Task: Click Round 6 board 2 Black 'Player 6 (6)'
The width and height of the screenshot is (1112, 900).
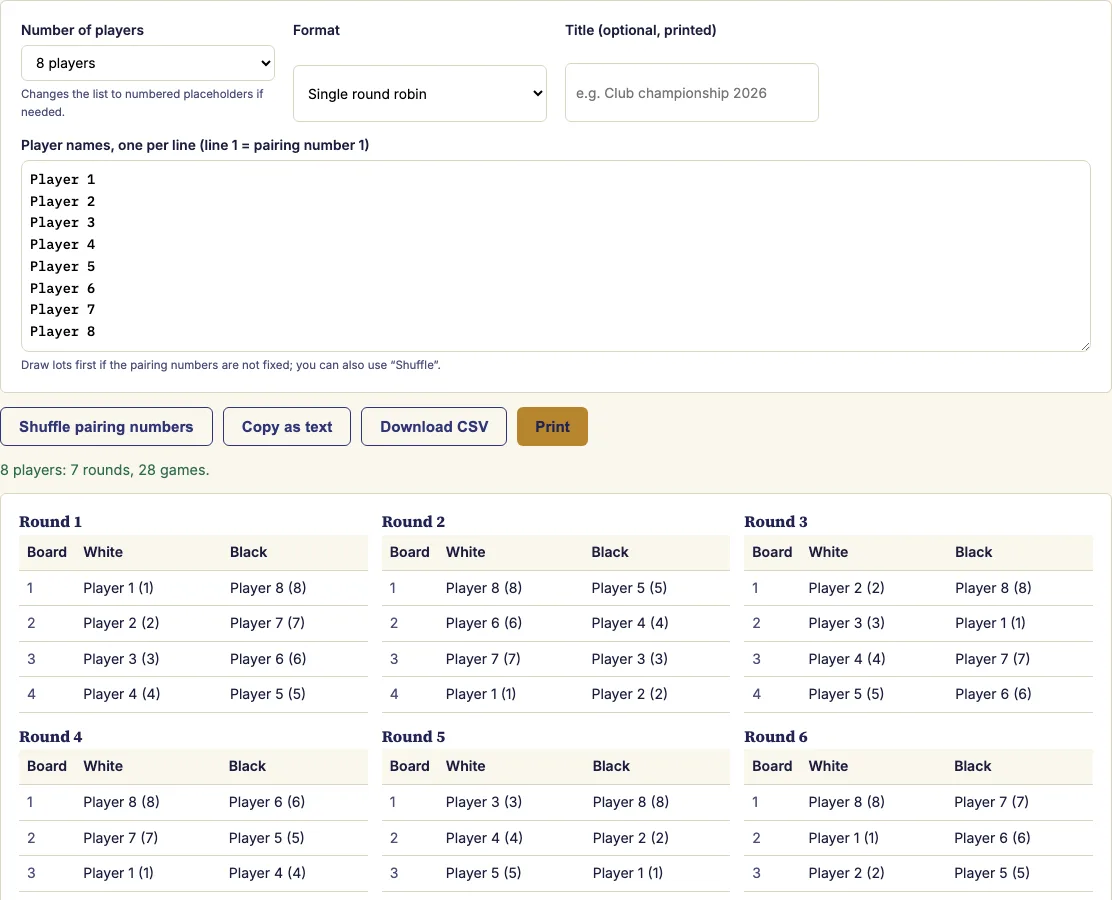Action: click(992, 838)
